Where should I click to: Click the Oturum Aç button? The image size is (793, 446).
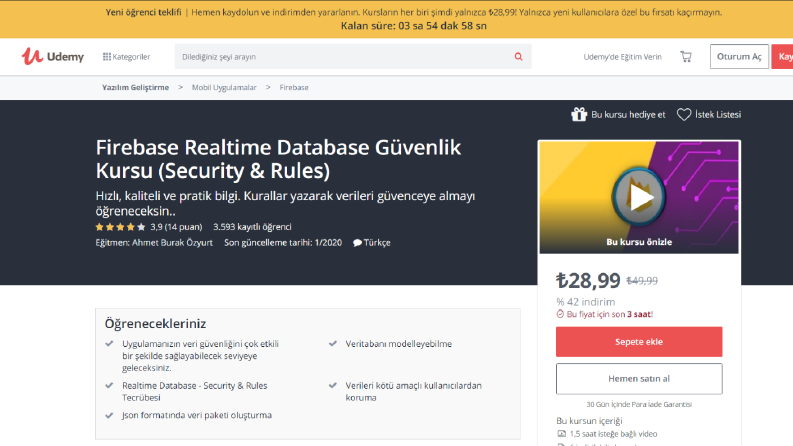pos(739,57)
